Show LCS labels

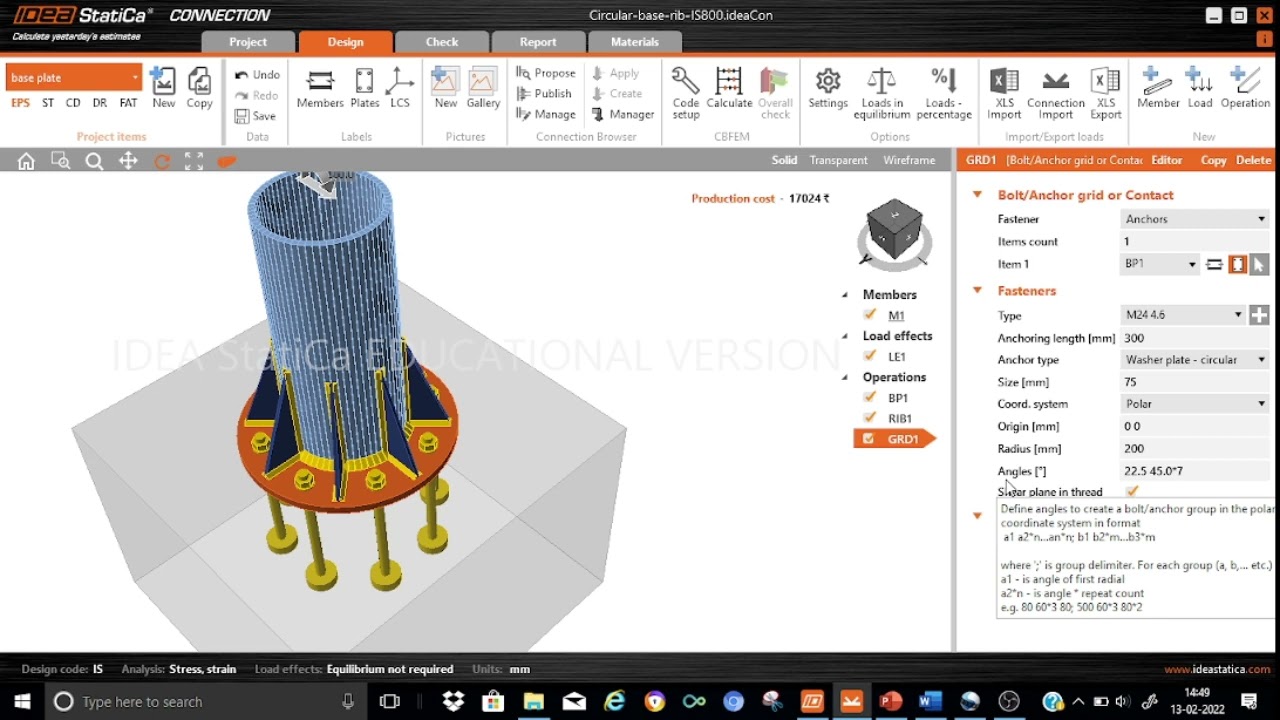point(400,88)
